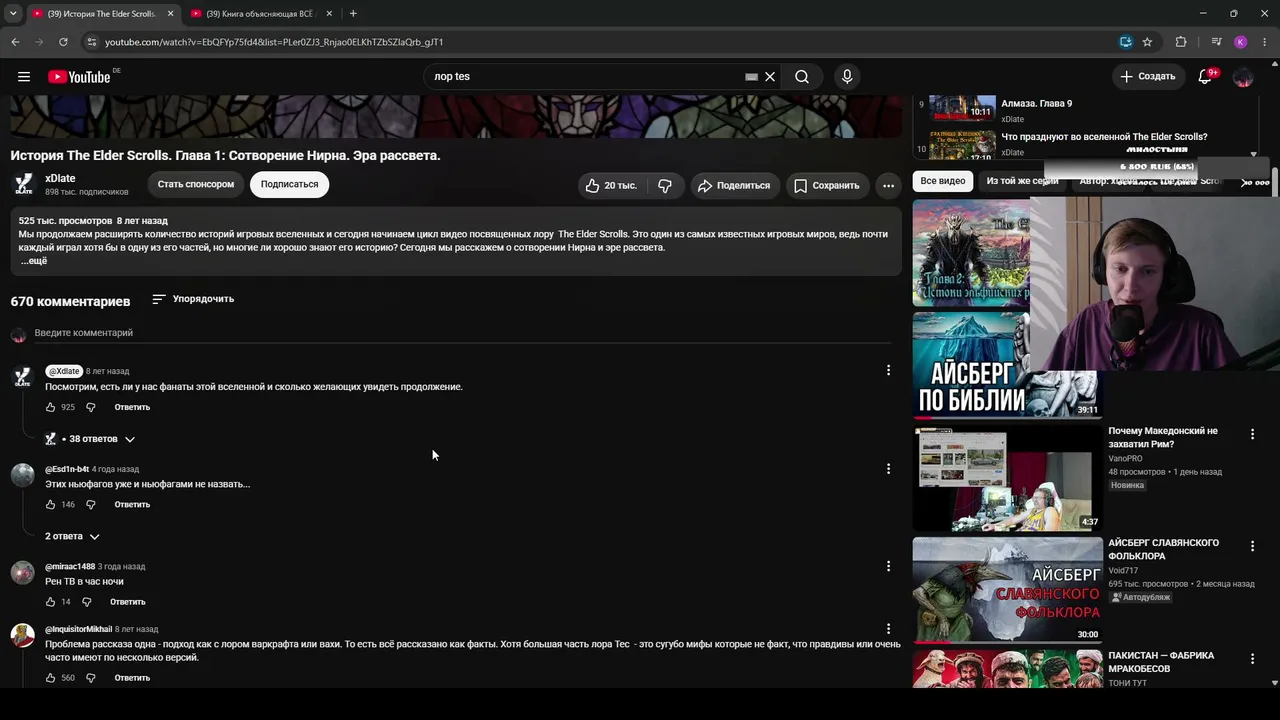Go to YouTube home via logo
Screen dimensions: 1280x720
coord(79,77)
